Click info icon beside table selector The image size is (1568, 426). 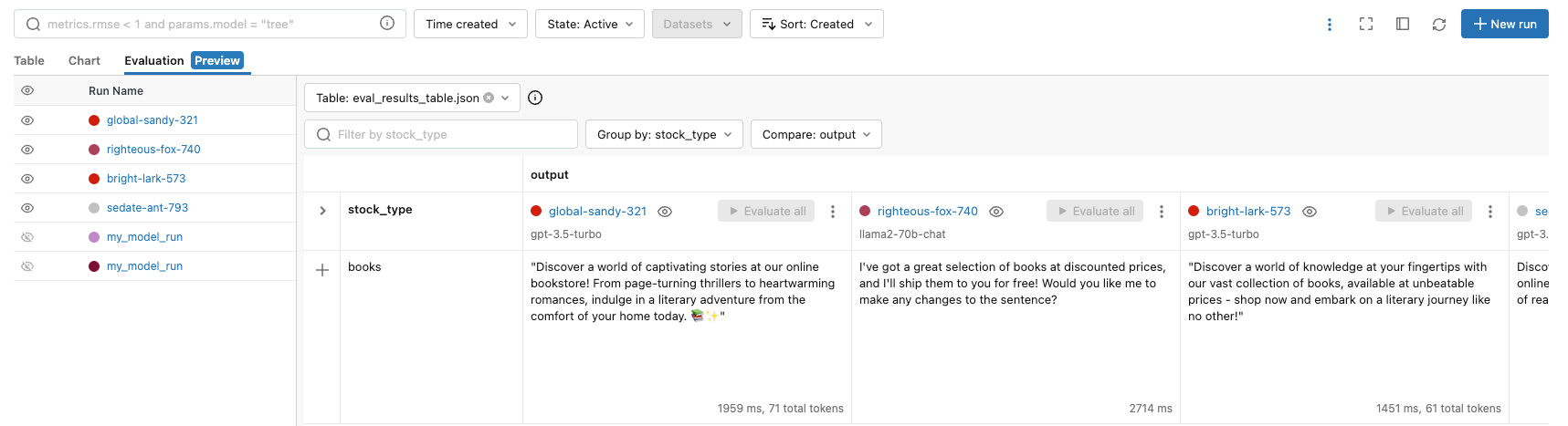coord(535,98)
